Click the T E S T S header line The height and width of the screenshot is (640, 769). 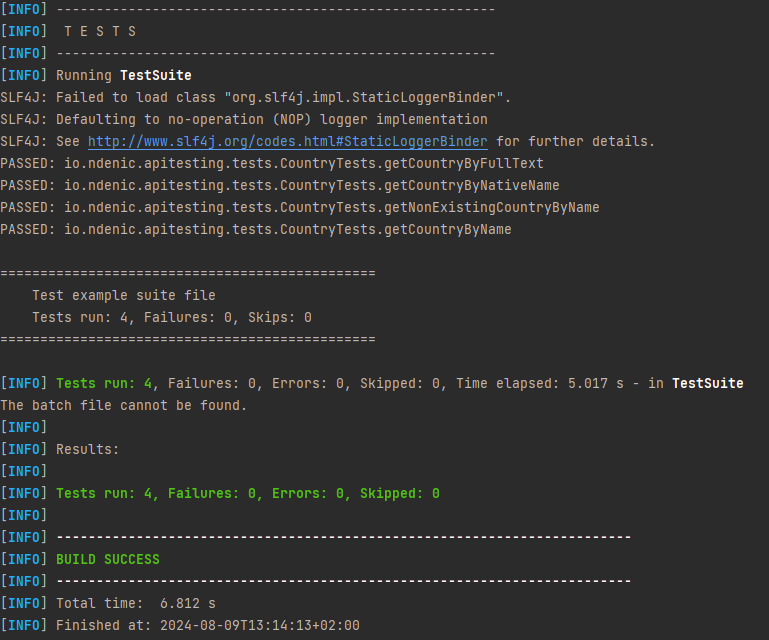(x=68, y=32)
